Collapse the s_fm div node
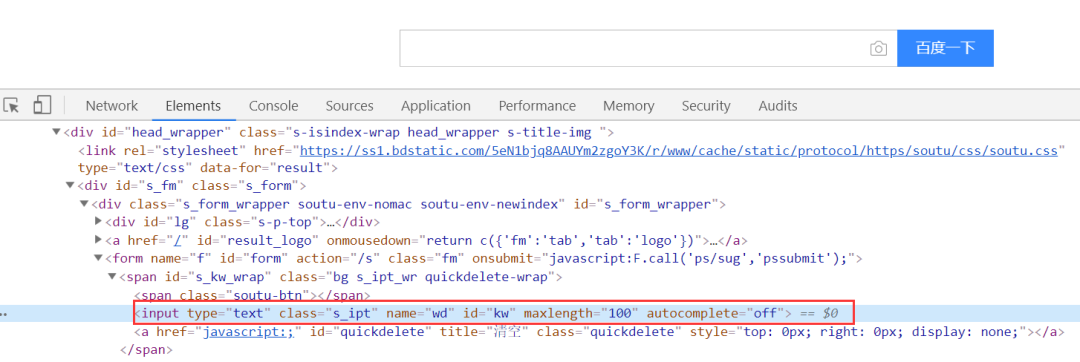This screenshot has height=362, width=1080. coord(70,185)
